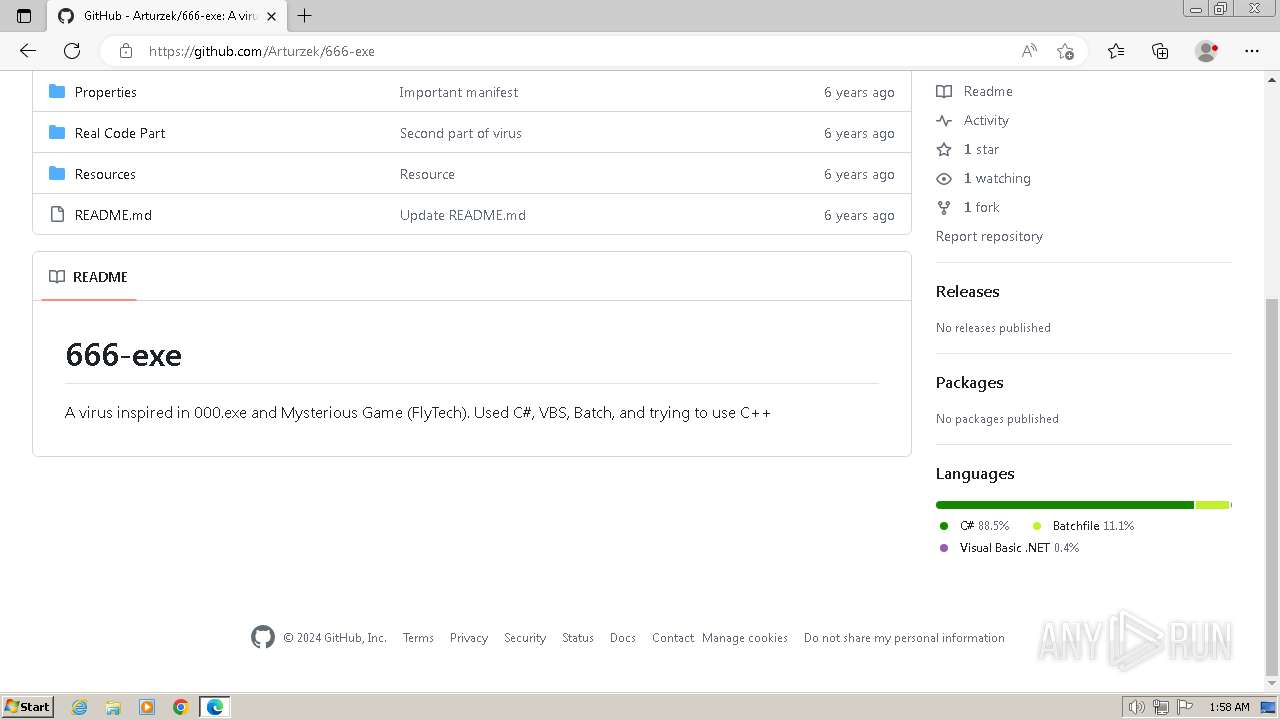Click the taskbar clock 1:58 AM
This screenshot has height=720, width=1280.
tap(1229, 707)
